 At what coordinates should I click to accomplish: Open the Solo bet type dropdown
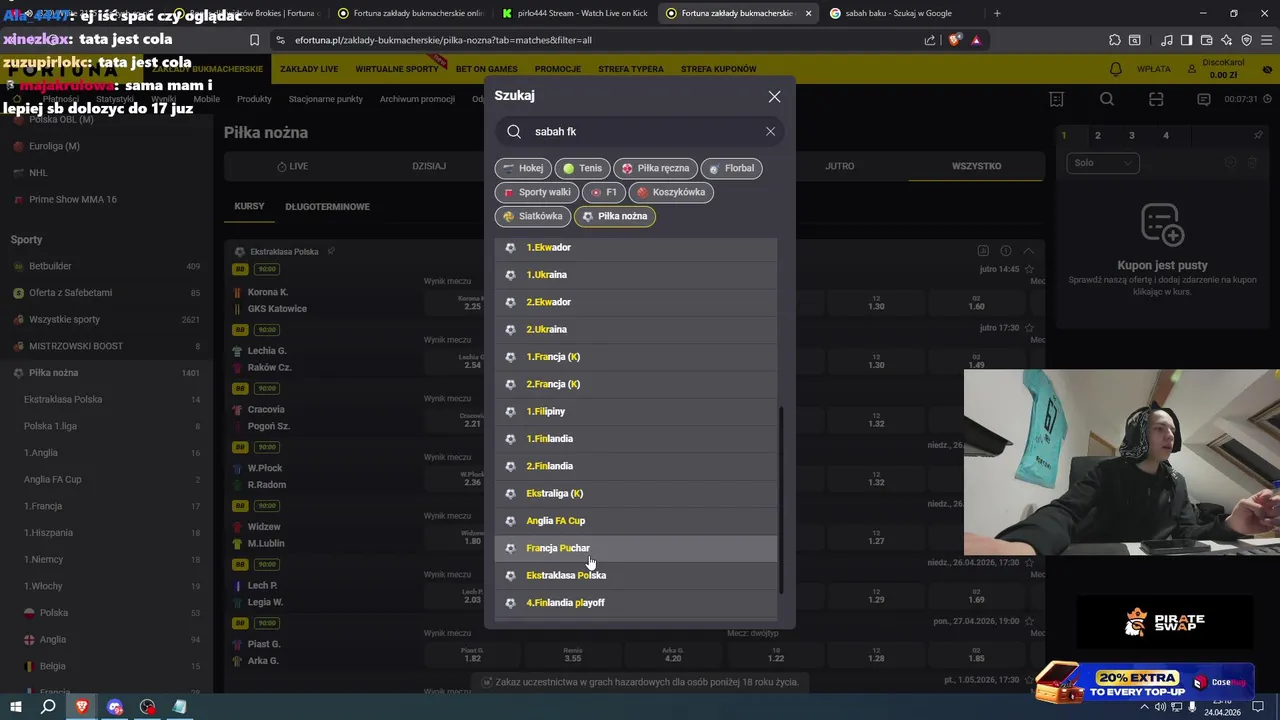1103,163
